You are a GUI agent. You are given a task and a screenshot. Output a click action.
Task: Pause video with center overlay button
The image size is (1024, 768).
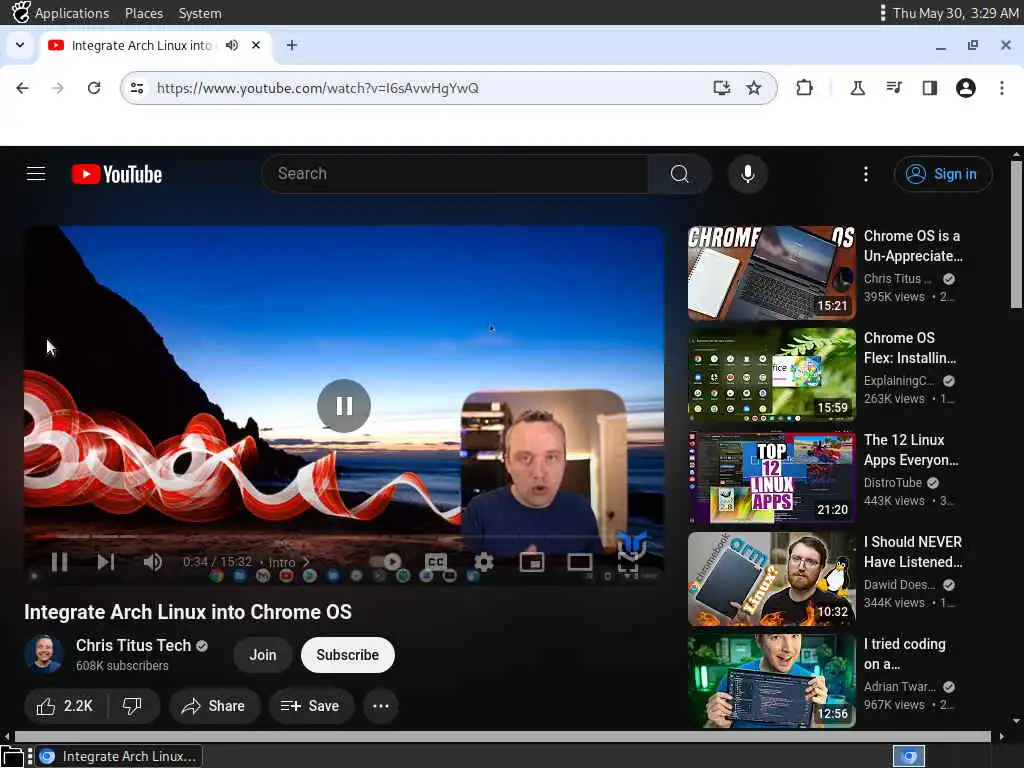344,406
